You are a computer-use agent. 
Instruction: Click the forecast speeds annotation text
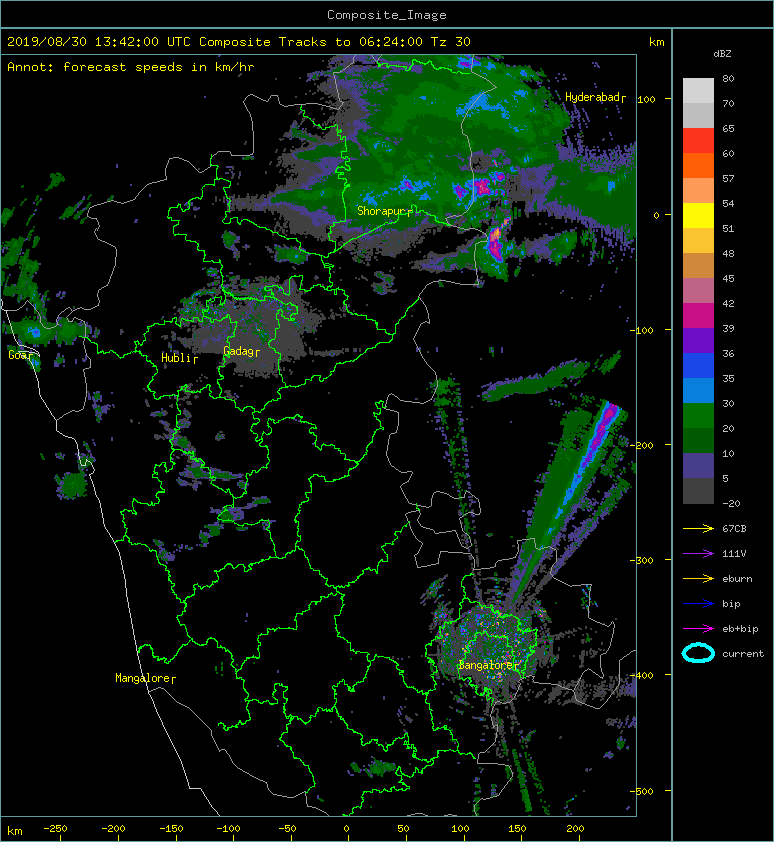pos(131,67)
